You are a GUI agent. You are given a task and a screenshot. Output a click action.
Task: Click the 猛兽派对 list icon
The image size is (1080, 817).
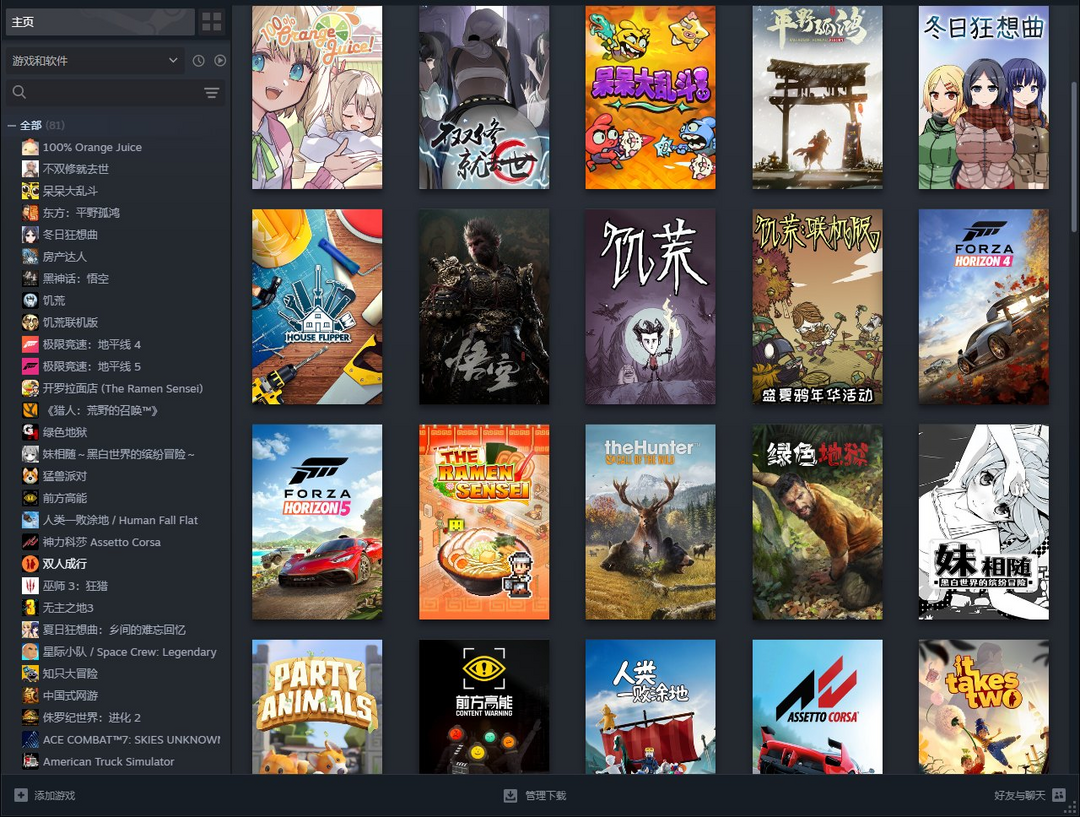(30, 476)
